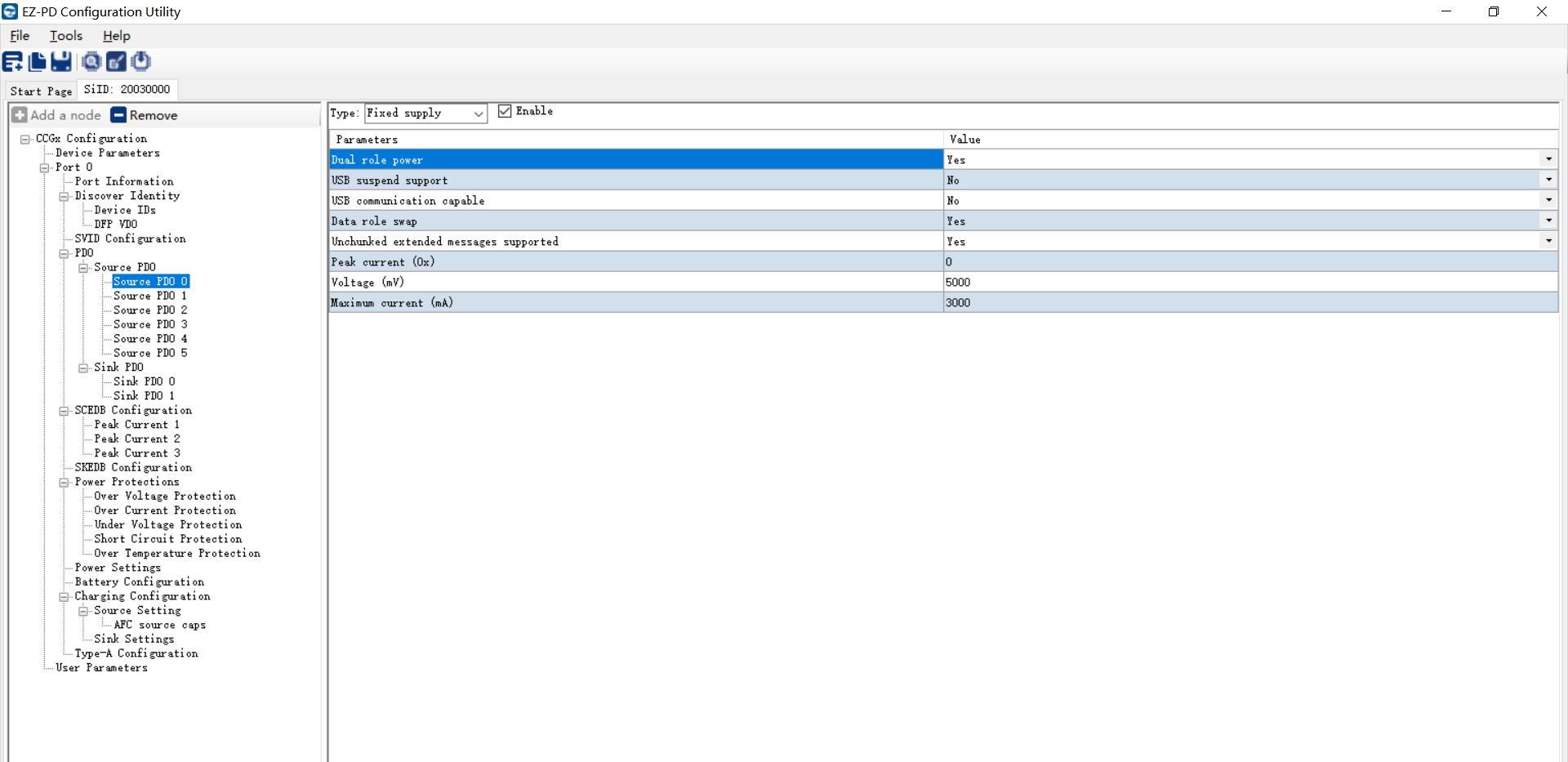Image resolution: width=1568 pixels, height=762 pixels.
Task: Switch to the Start Page tab
Action: click(x=41, y=91)
